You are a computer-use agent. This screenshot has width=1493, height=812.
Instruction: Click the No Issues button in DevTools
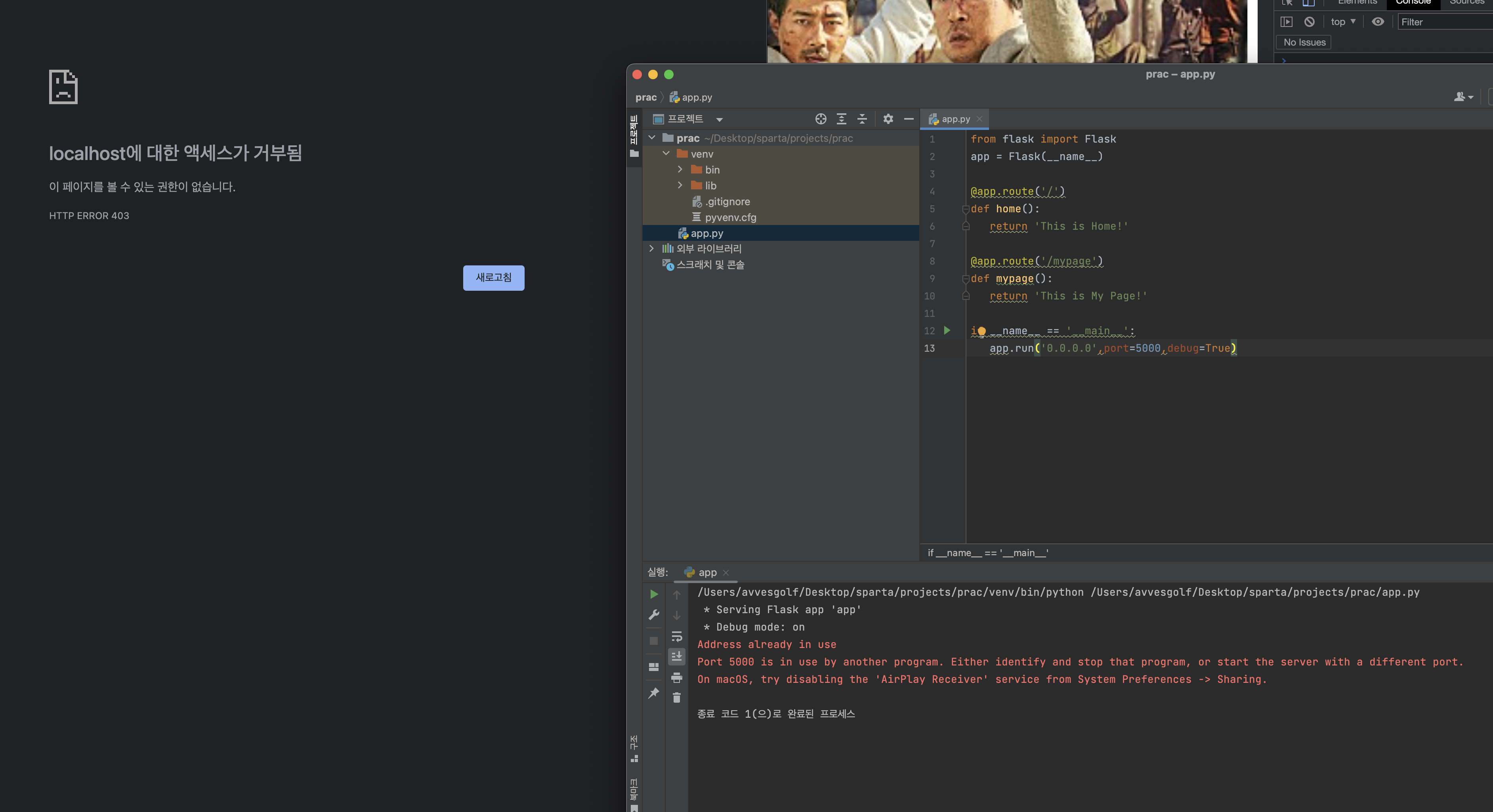[x=1304, y=42]
